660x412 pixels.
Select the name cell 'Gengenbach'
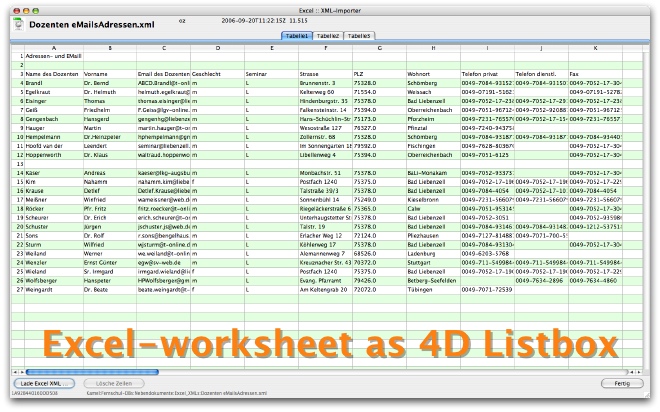(54, 119)
